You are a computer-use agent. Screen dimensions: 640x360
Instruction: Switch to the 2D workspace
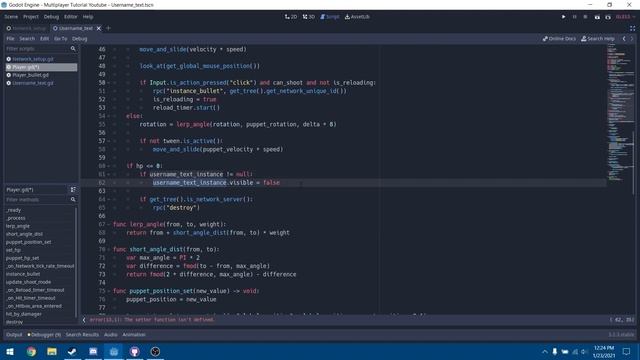[291, 17]
